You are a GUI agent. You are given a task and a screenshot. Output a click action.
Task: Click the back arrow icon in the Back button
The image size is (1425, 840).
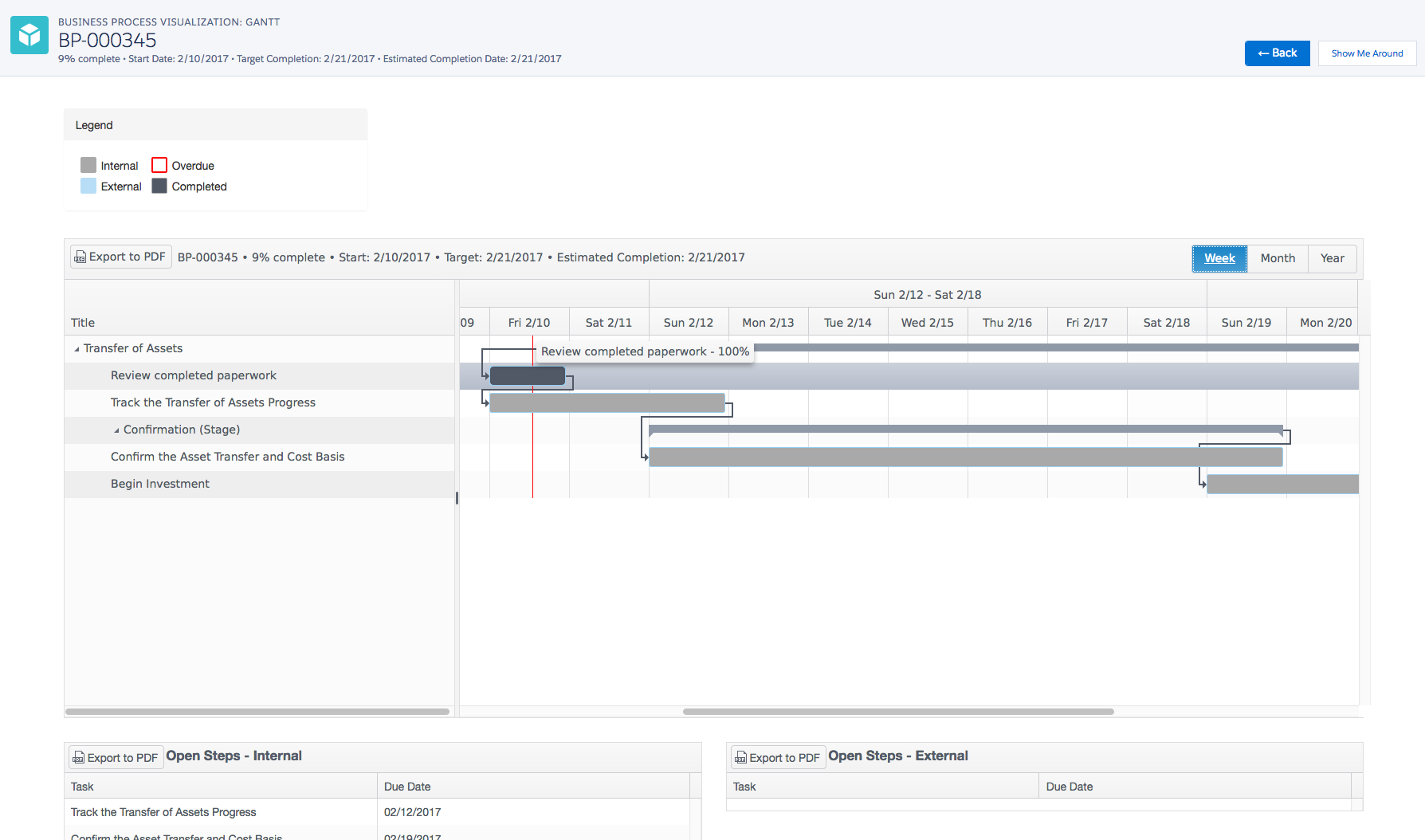click(1262, 53)
